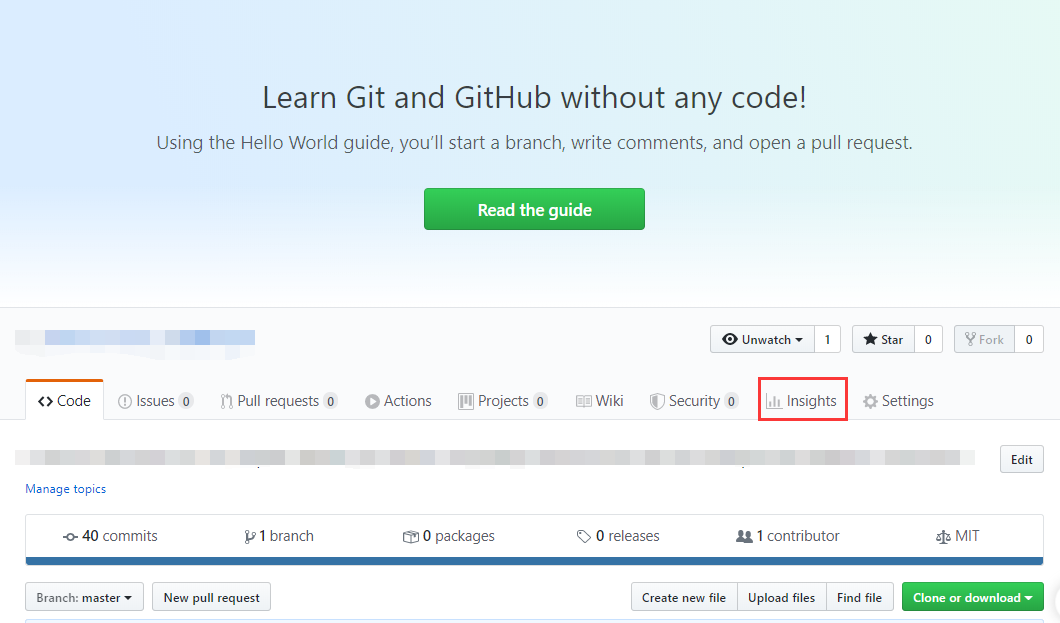The image size is (1060, 623).
Task: Click Edit next to the repository description
Action: pos(1021,459)
